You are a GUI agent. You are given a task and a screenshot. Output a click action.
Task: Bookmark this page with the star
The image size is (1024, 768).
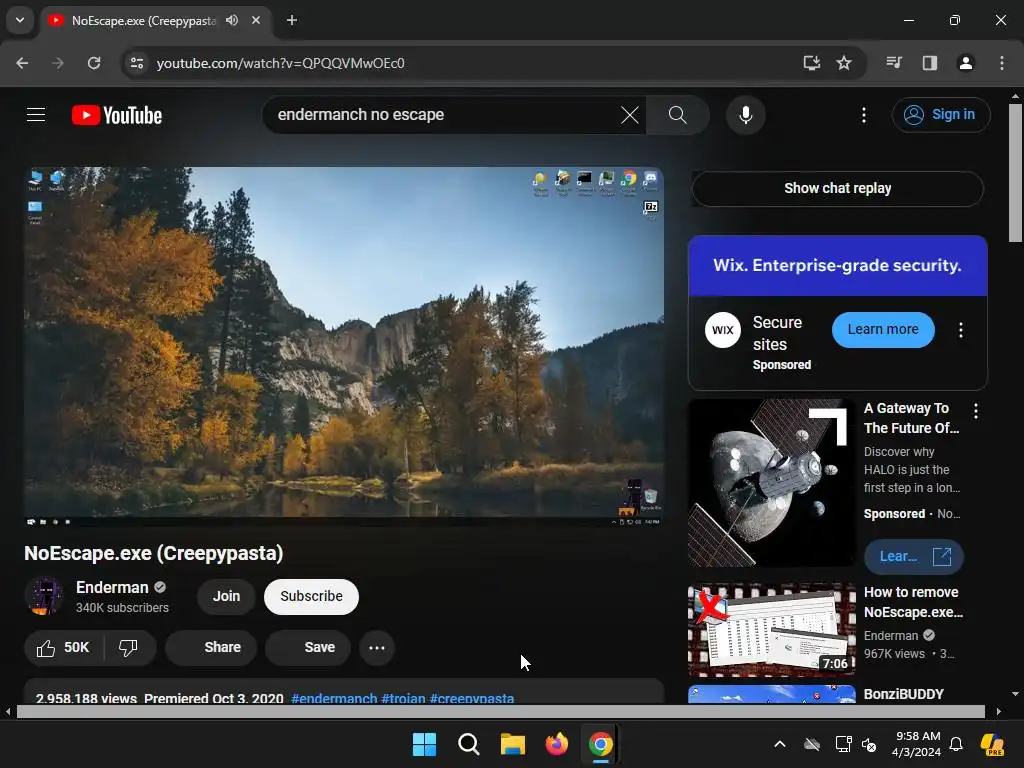click(844, 63)
